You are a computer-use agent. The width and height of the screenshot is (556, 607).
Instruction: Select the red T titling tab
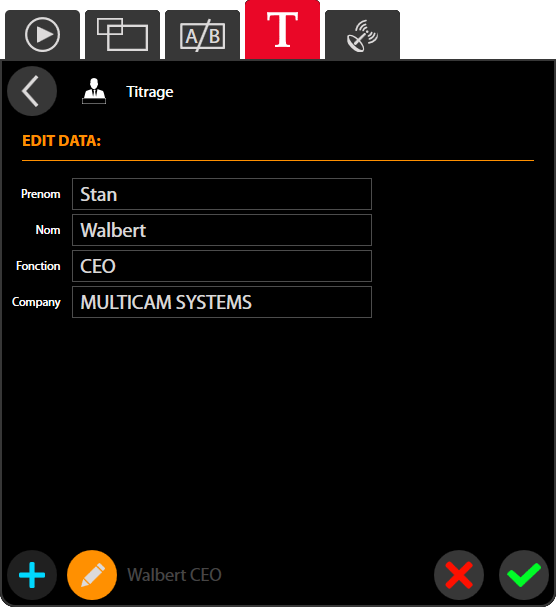283,30
